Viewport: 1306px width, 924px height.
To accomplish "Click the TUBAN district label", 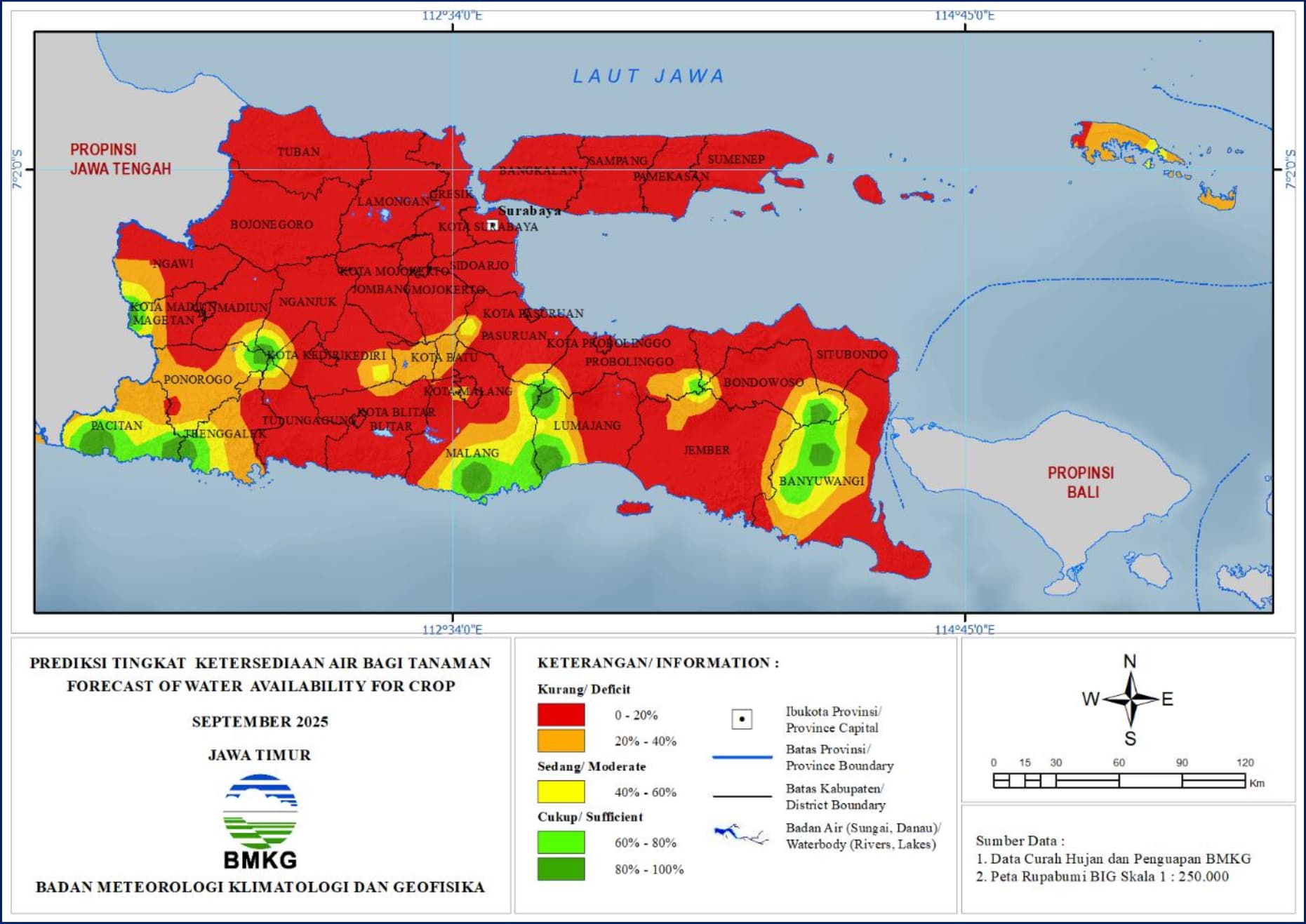I will 298,152.
